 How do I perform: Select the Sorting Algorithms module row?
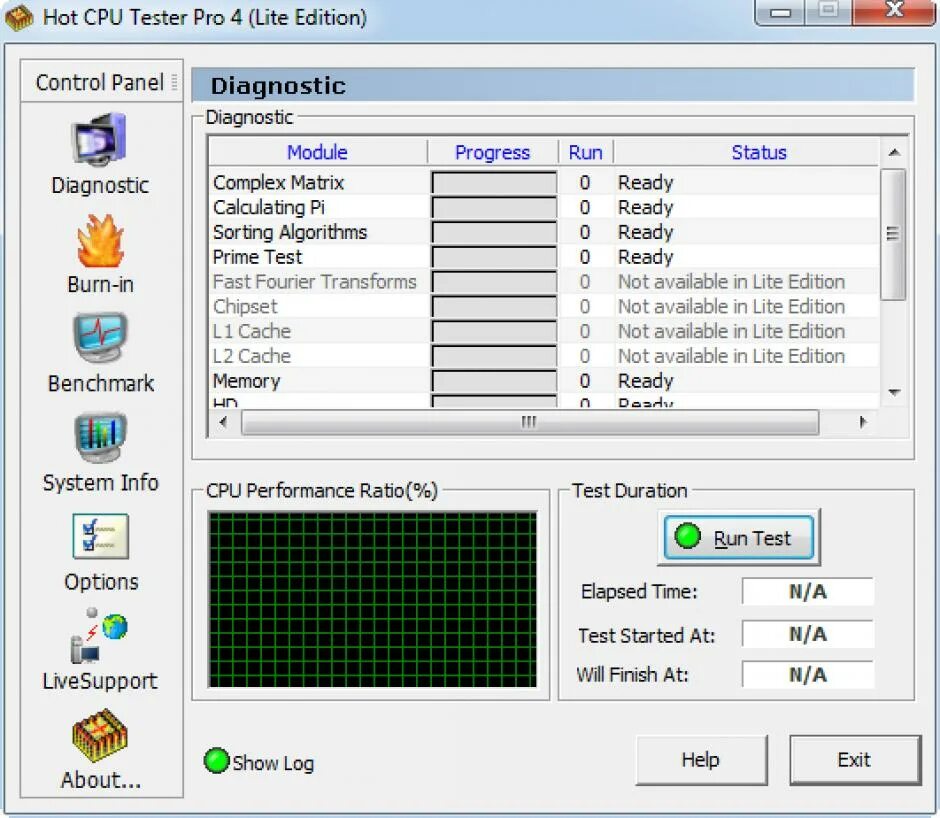(544, 232)
